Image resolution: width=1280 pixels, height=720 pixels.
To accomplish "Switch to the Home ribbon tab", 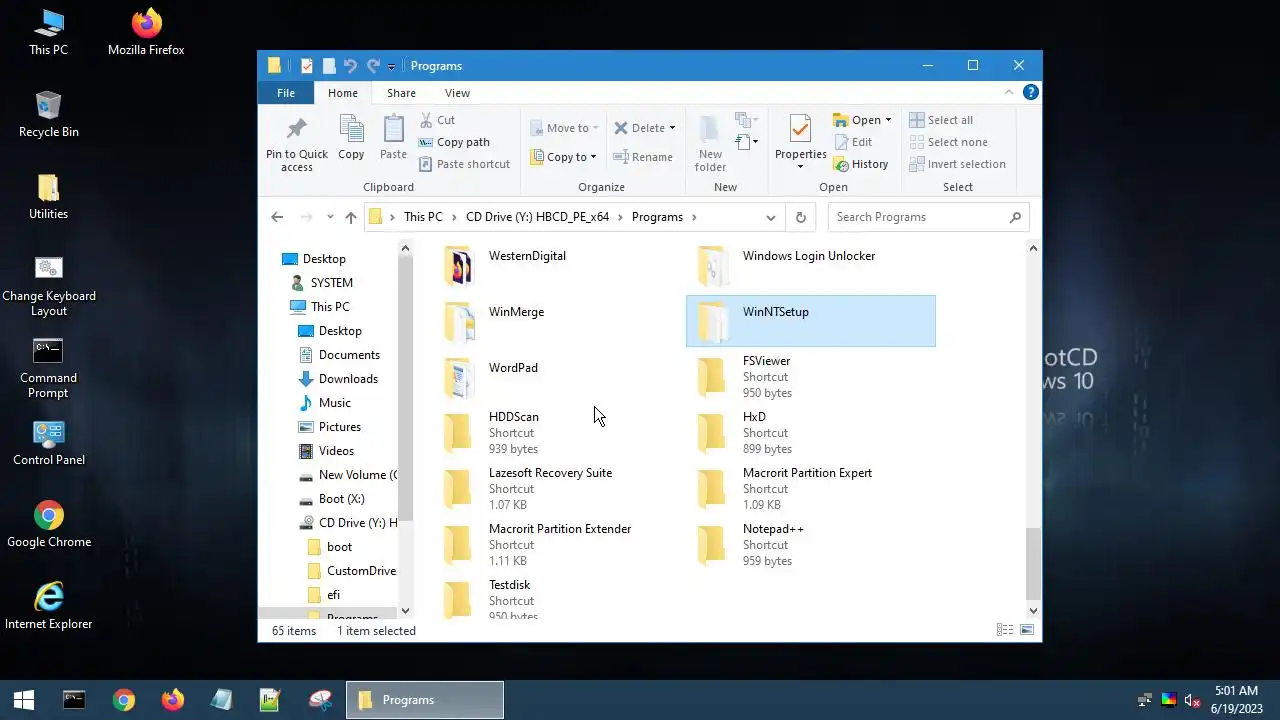I will (342, 93).
